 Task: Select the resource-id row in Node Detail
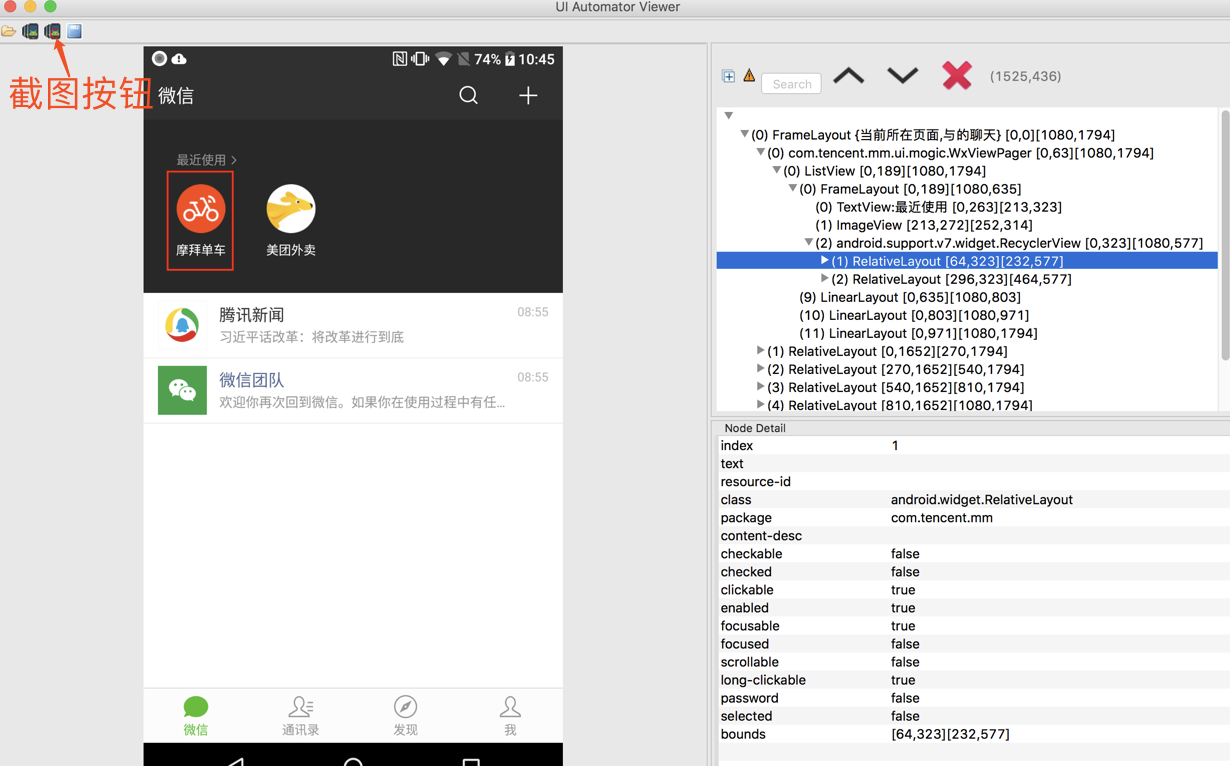(973, 482)
